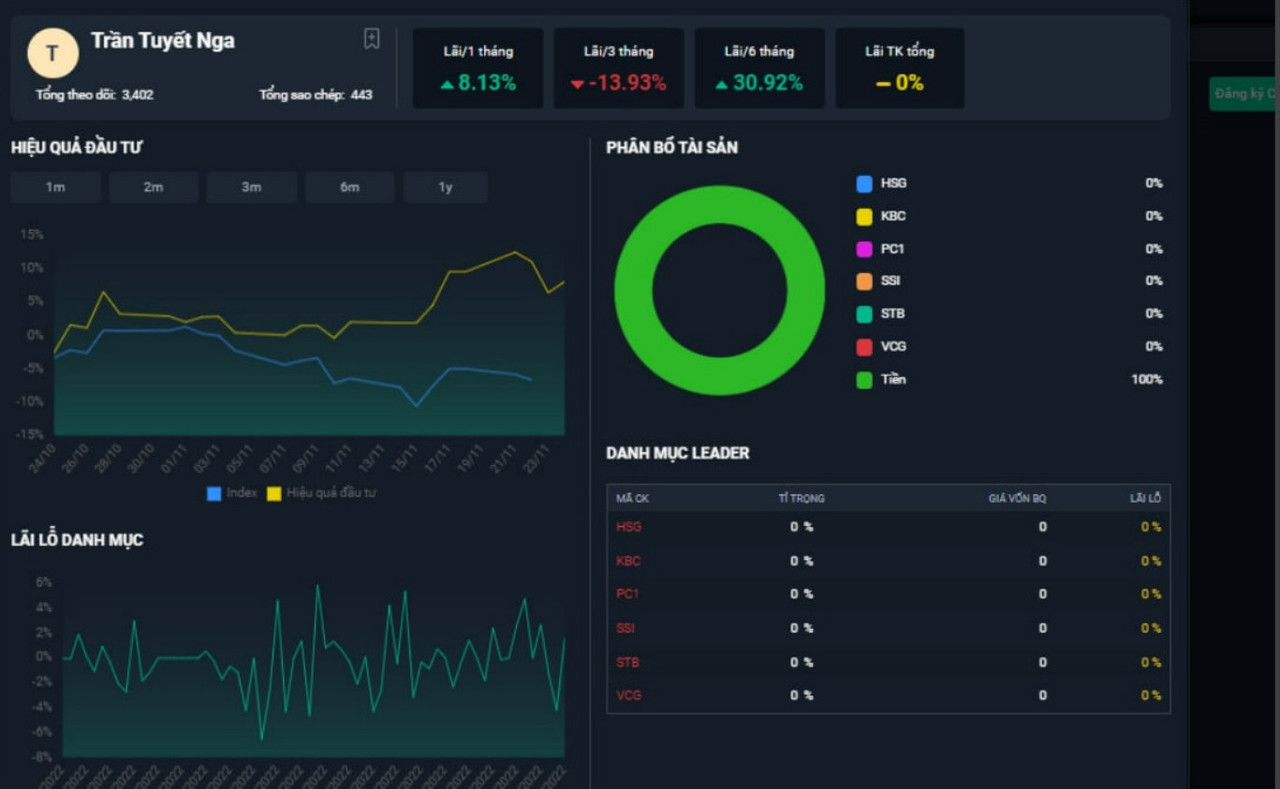Select the 2m performance range

click(153, 187)
